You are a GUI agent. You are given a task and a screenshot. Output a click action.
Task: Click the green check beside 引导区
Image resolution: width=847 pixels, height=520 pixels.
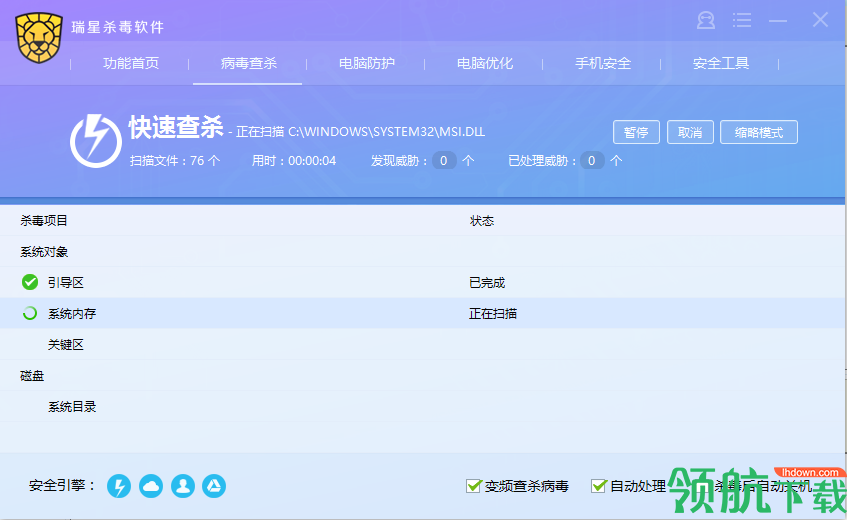[x=30, y=282]
